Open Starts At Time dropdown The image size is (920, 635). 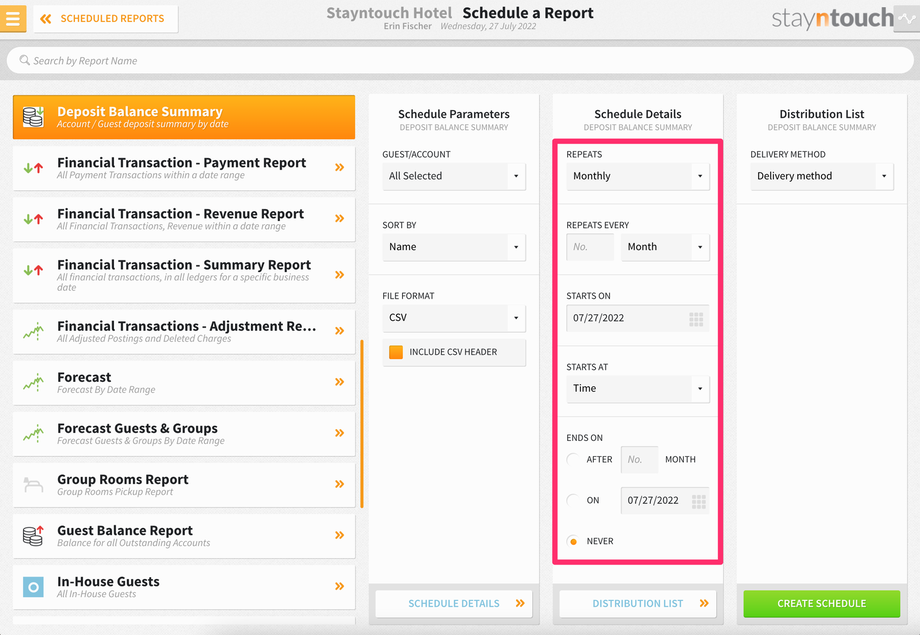click(638, 389)
